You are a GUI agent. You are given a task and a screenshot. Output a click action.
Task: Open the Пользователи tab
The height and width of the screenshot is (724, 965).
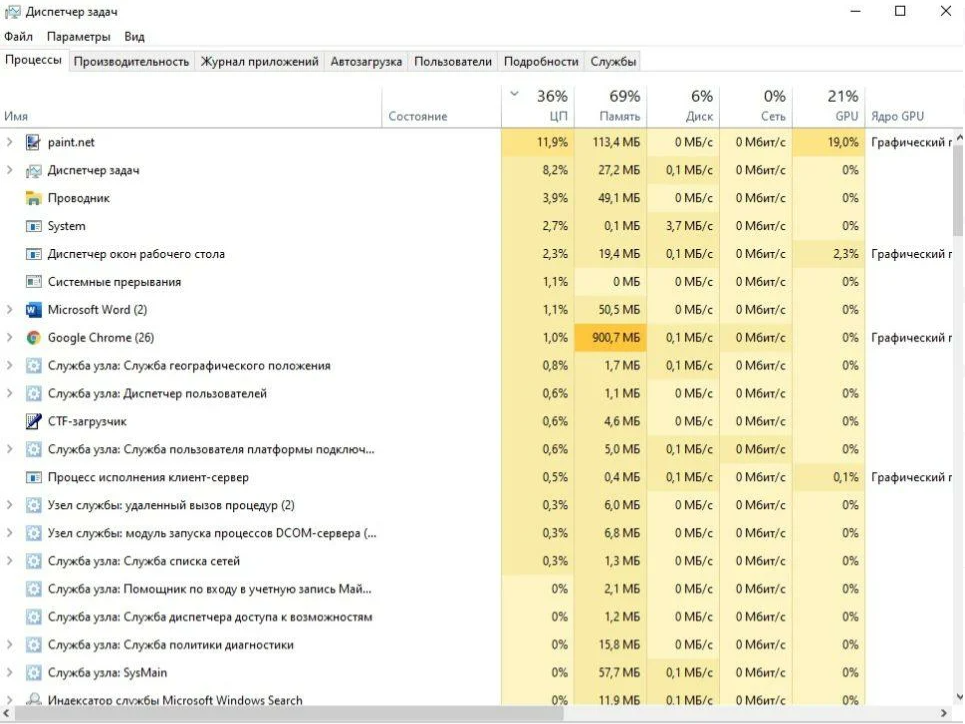(x=453, y=62)
